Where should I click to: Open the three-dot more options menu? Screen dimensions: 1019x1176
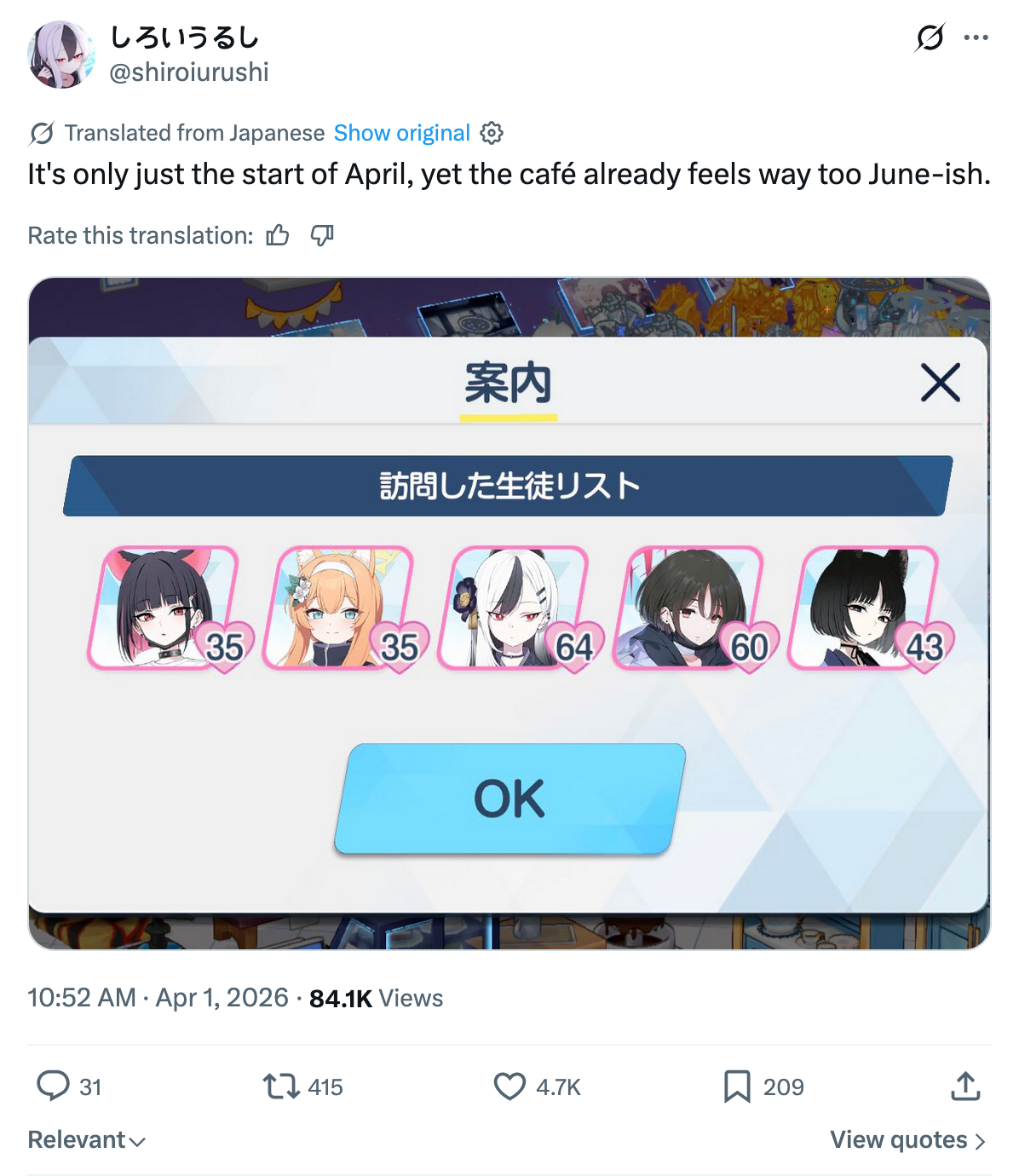tap(976, 37)
